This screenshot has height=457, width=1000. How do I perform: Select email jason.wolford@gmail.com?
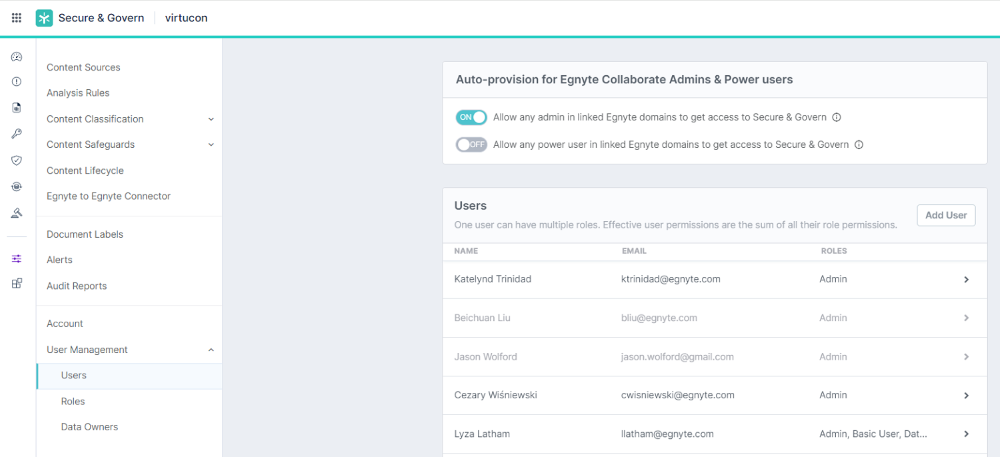[x=677, y=357]
